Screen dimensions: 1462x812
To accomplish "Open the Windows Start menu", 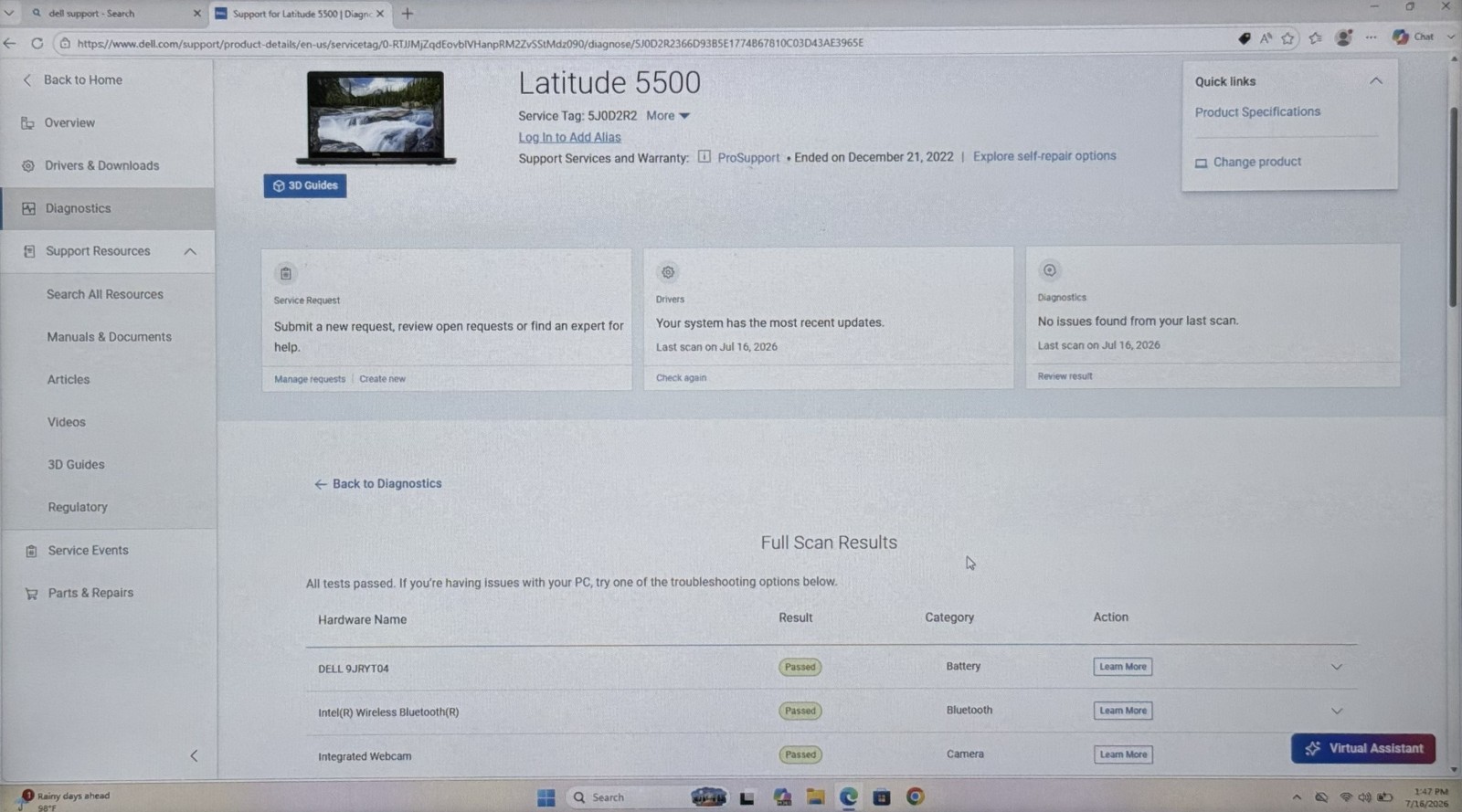I will (x=546, y=797).
